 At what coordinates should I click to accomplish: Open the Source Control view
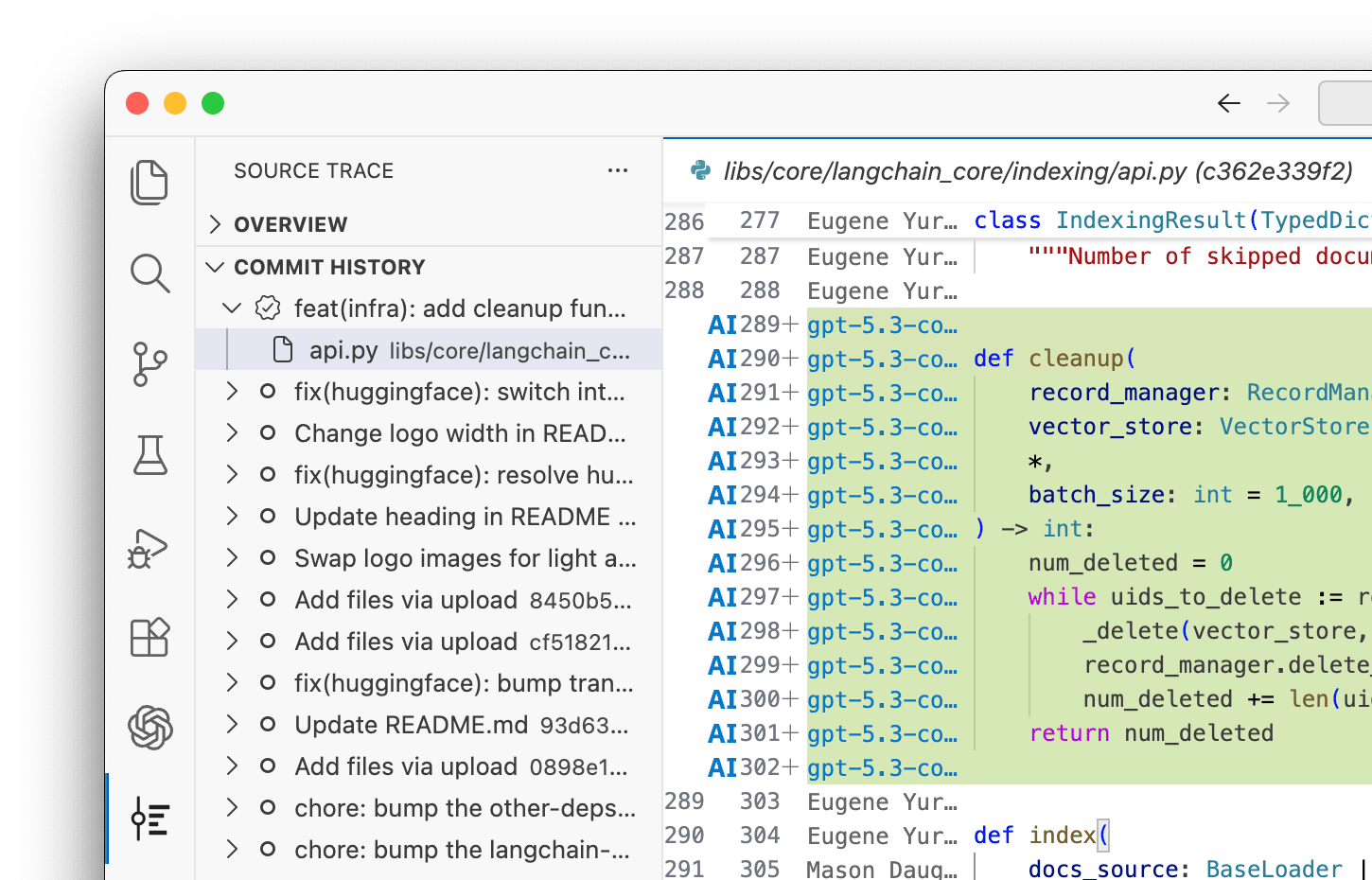point(150,364)
